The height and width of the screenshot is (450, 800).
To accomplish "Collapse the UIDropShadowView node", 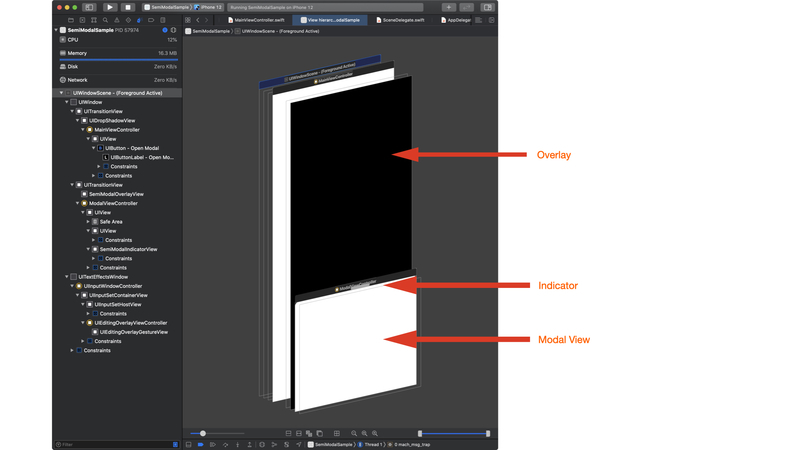I will point(78,120).
